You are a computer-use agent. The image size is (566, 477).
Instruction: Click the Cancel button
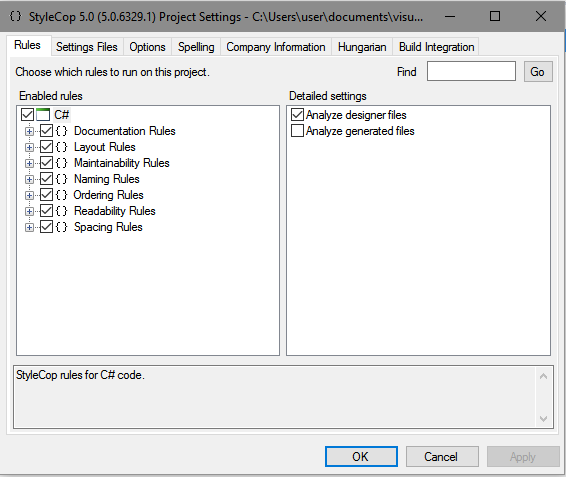click(442, 456)
